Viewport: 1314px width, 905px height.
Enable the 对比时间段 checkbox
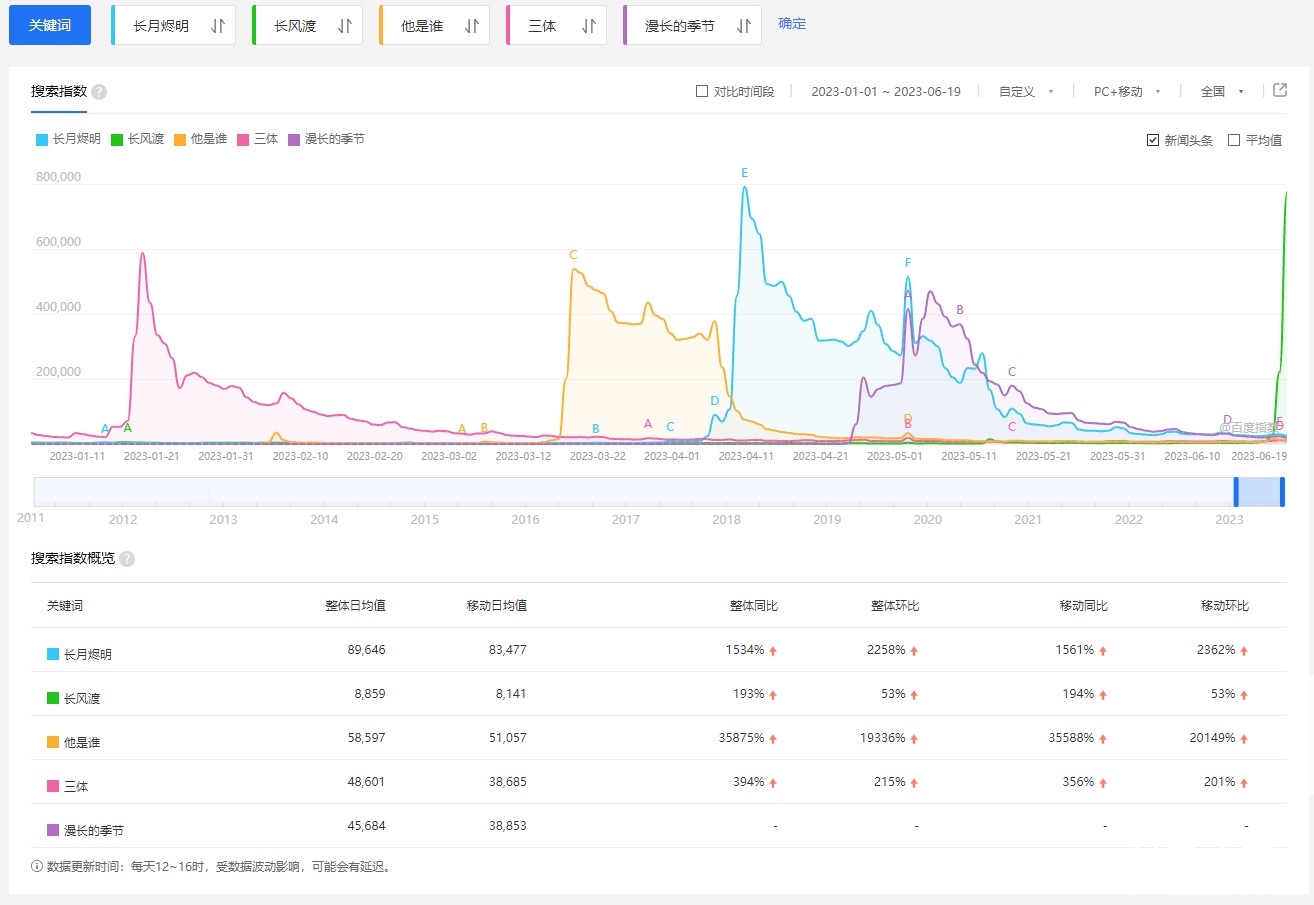pos(702,91)
